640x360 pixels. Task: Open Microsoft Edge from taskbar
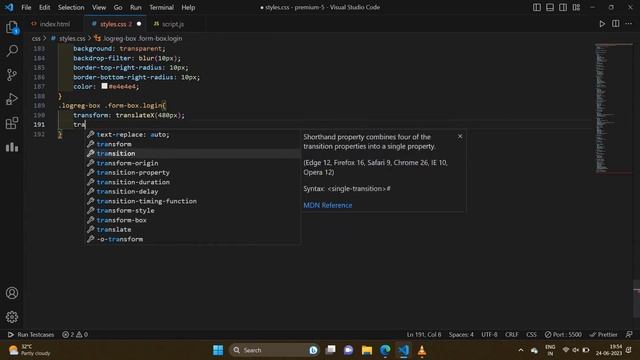tap(385, 350)
